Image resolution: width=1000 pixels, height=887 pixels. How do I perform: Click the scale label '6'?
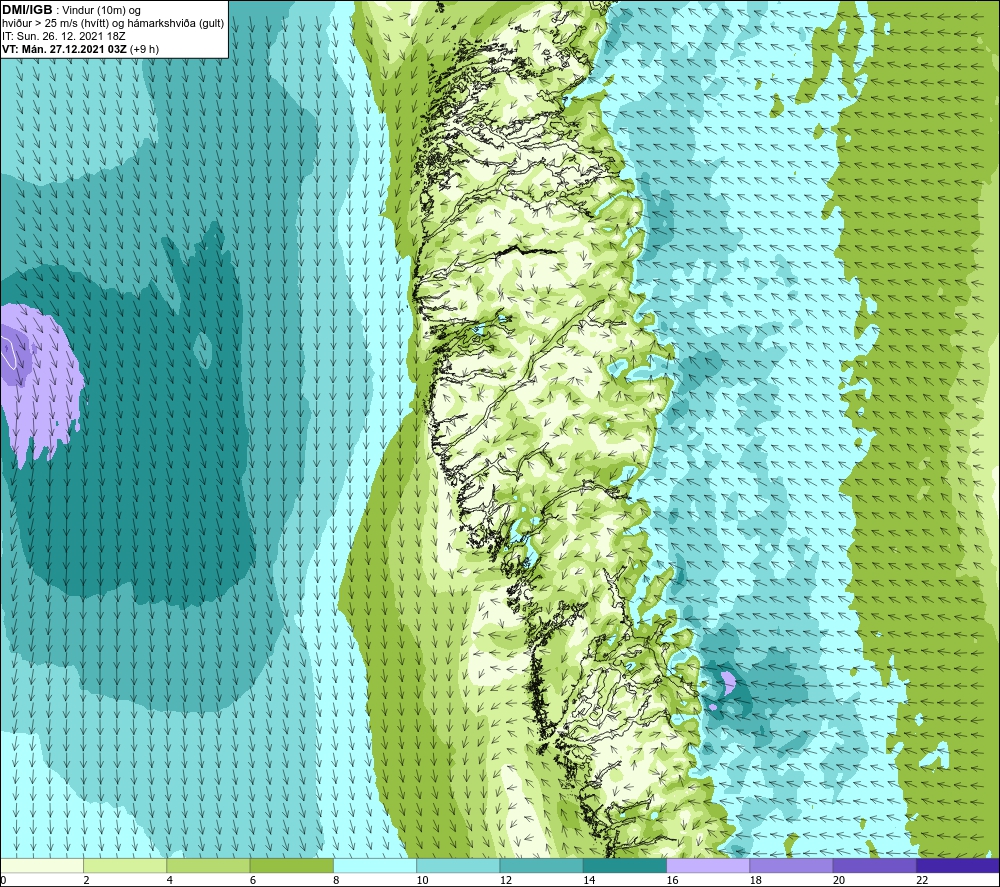tap(253, 880)
